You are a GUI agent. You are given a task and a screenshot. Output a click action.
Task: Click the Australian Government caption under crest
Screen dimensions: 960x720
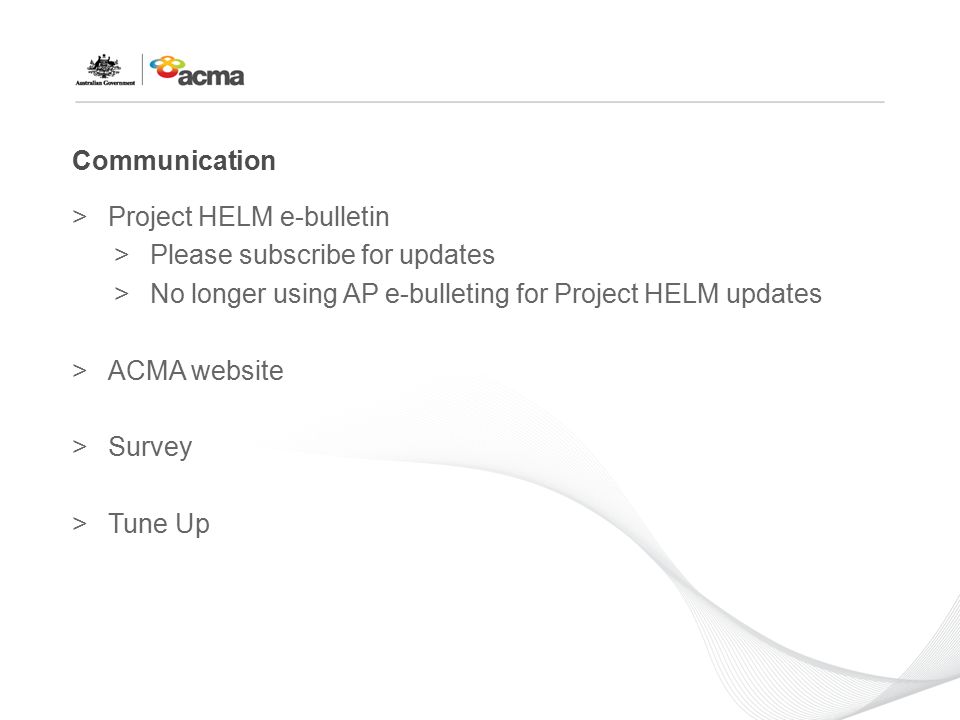click(x=105, y=83)
